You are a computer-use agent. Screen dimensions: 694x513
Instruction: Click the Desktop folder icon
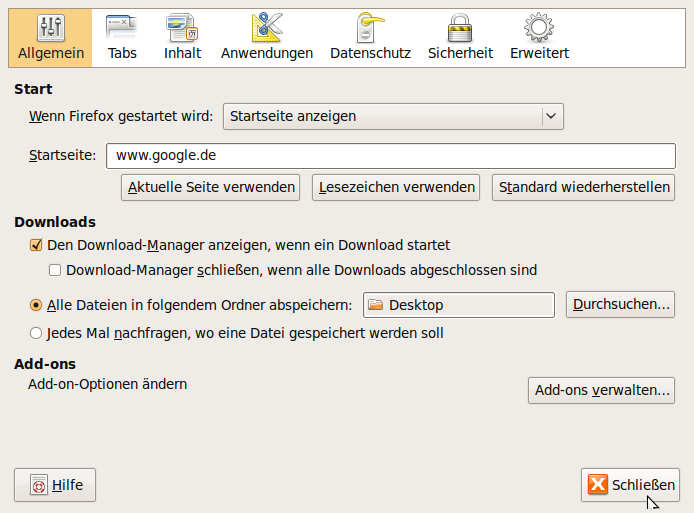[x=375, y=305]
